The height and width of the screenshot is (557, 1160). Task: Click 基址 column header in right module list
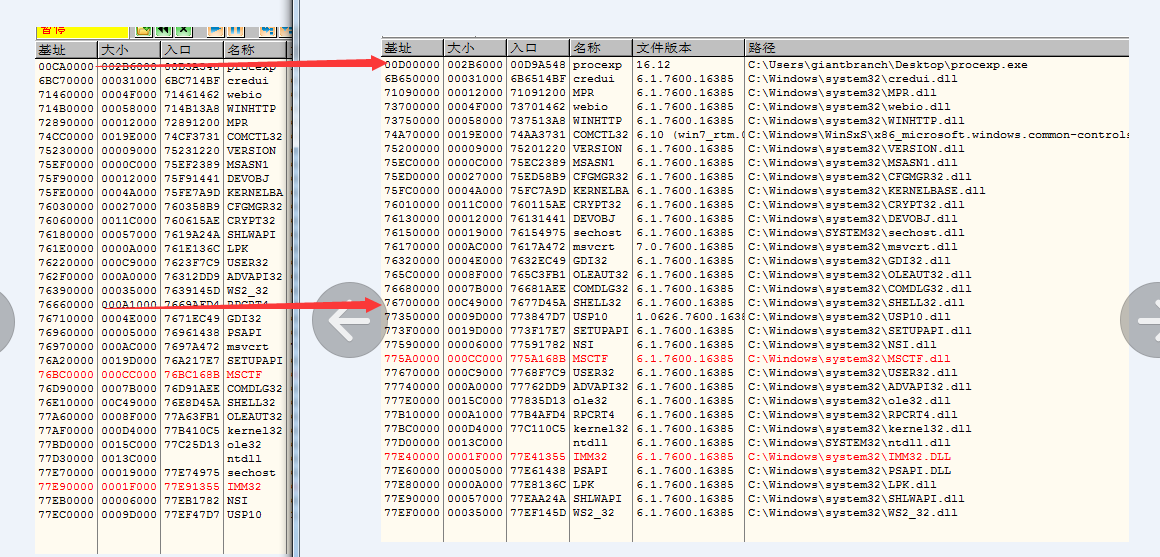(x=412, y=48)
